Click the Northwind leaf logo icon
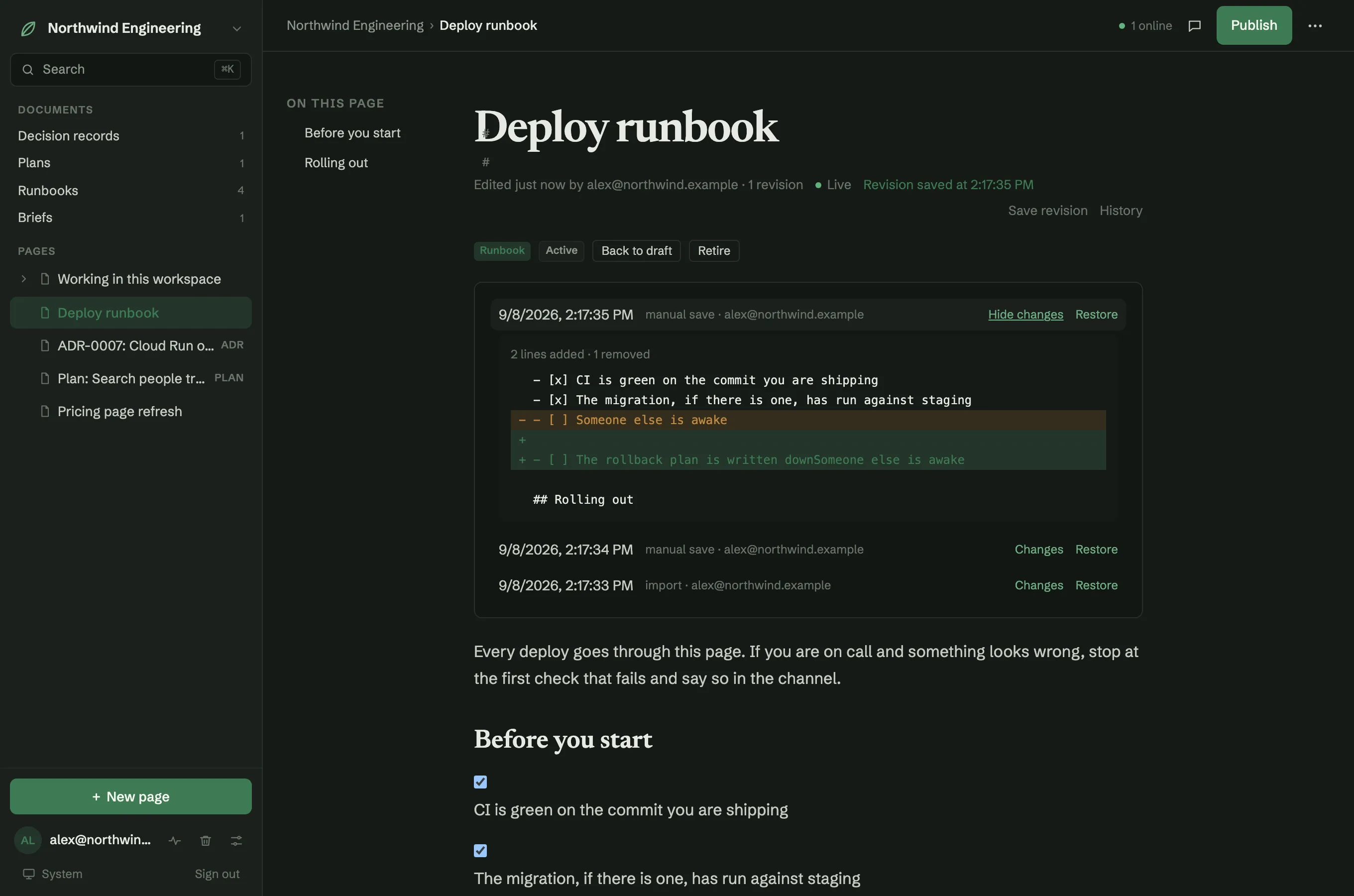Screen dimensions: 1354x896 pyautogui.click(x=28, y=28)
